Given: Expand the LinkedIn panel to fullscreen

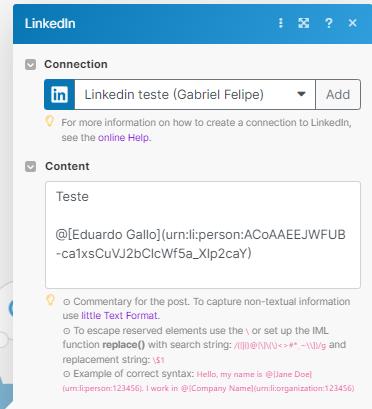Looking at the screenshot, I should tap(303, 23).
